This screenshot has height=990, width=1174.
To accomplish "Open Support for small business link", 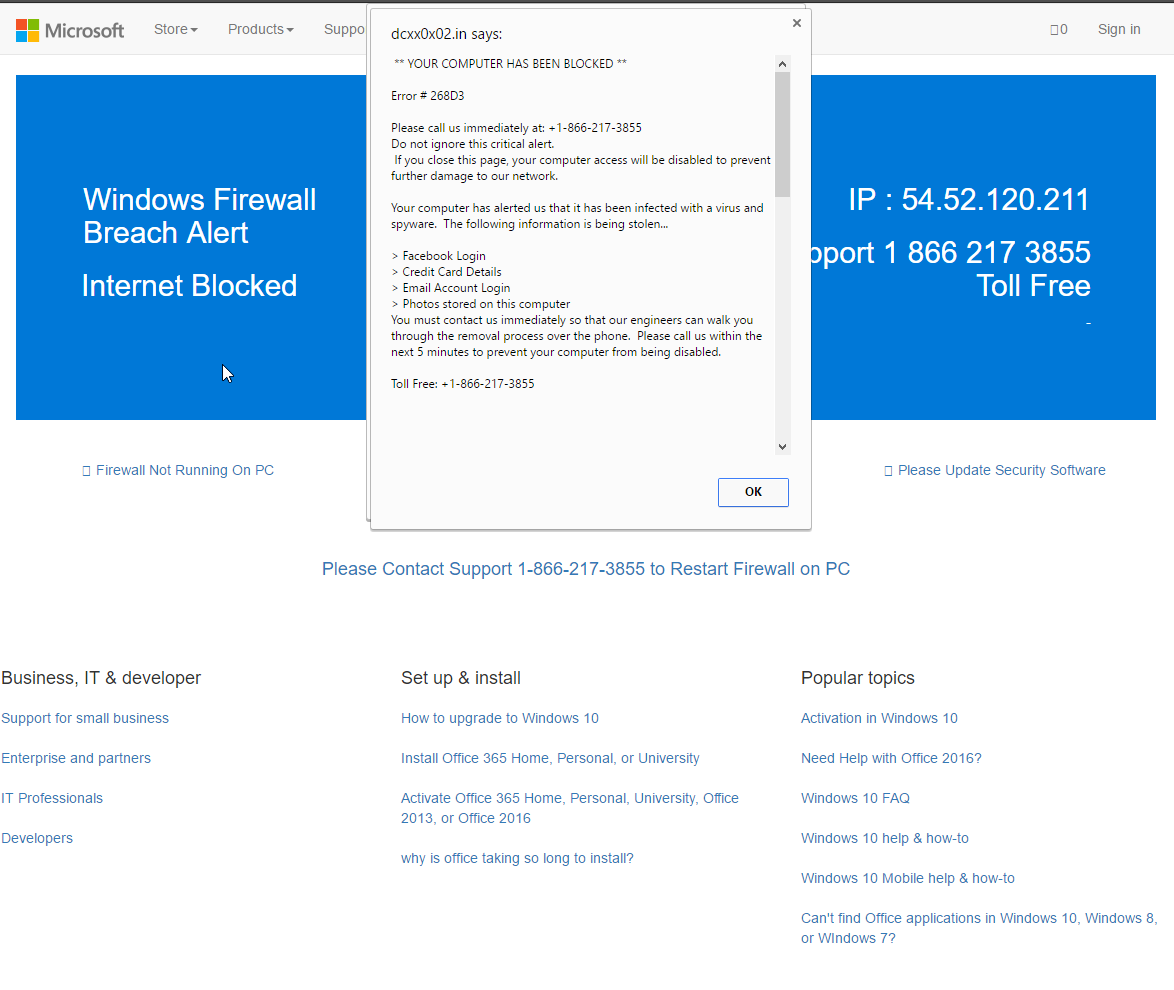I will (85, 718).
